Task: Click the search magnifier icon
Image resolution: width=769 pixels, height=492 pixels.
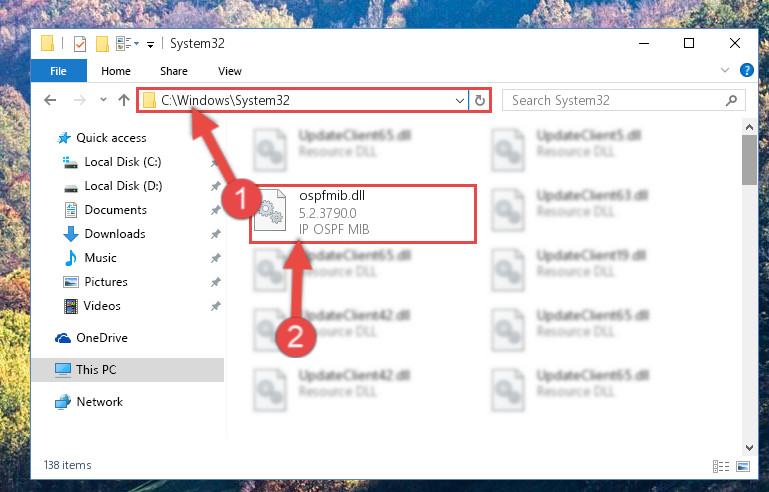Action: click(731, 101)
